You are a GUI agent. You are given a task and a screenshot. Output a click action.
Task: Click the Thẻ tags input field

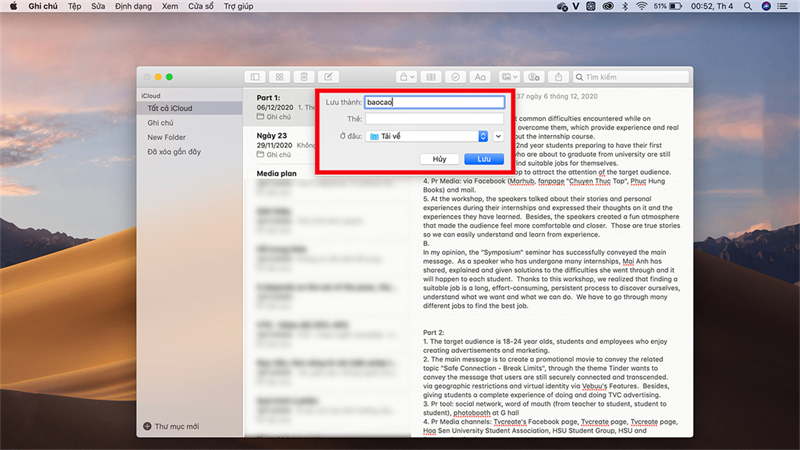434,119
